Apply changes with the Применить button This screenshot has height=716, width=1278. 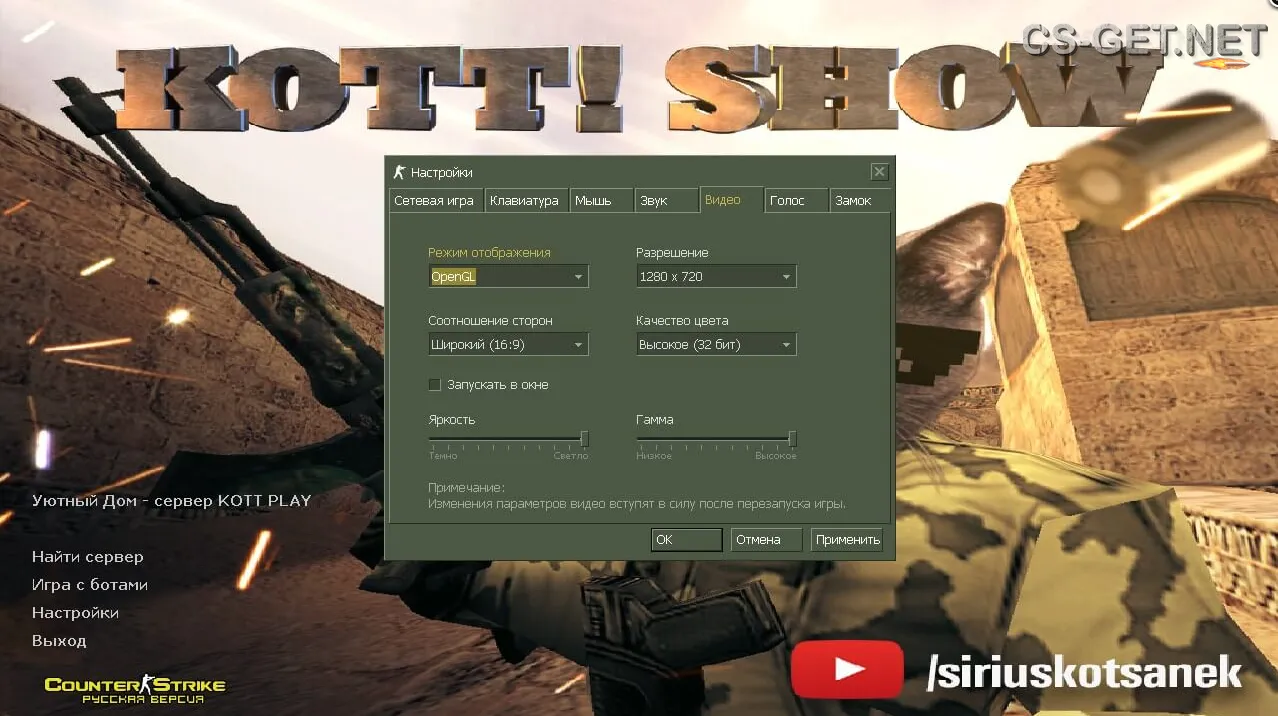(x=847, y=539)
